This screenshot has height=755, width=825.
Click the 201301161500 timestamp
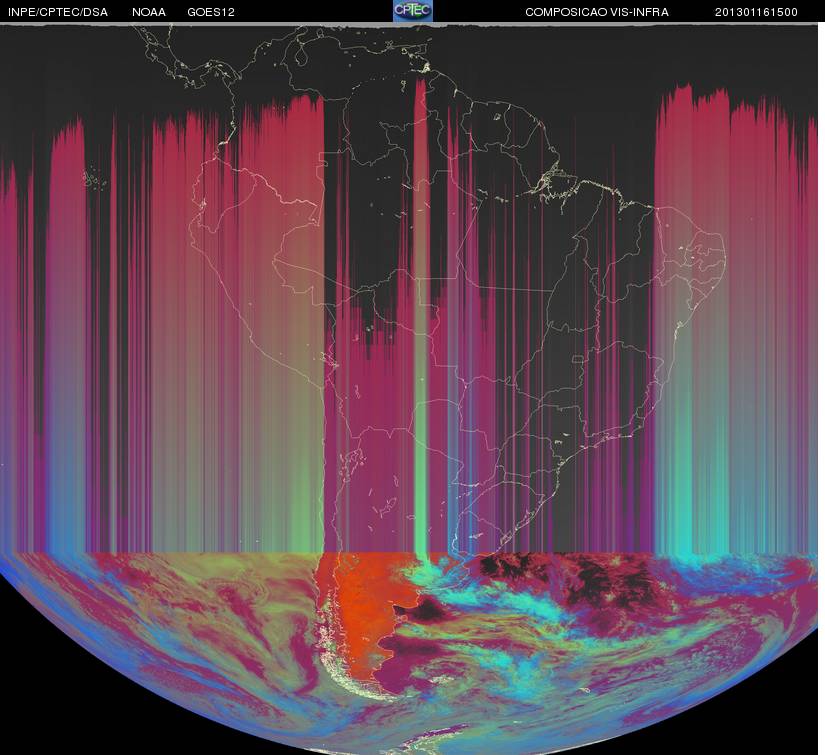point(756,12)
